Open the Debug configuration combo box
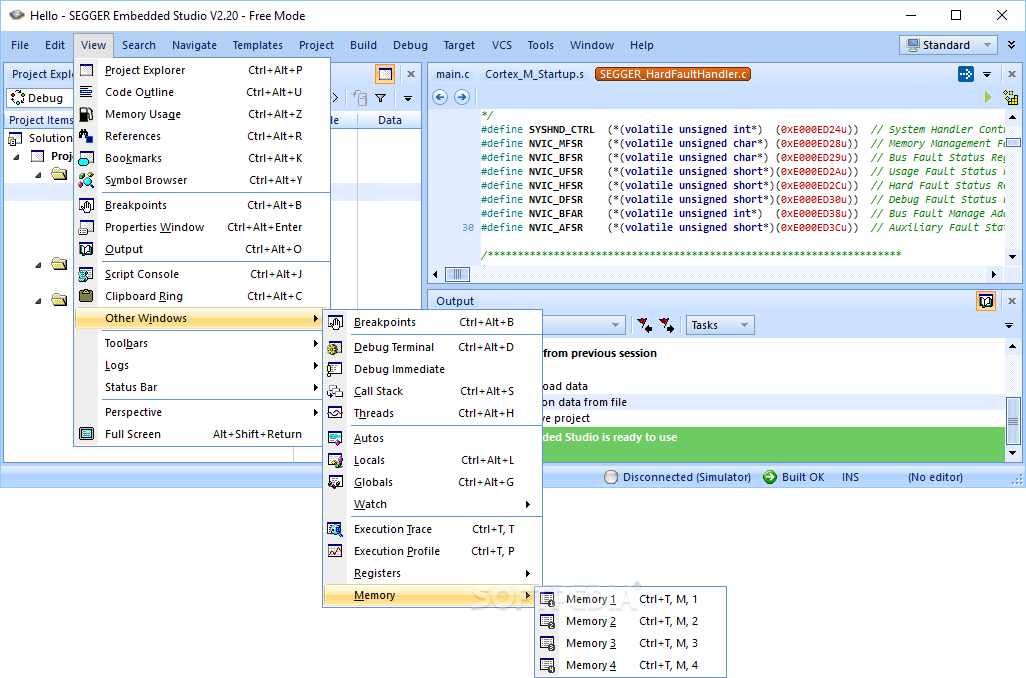 coord(39,98)
